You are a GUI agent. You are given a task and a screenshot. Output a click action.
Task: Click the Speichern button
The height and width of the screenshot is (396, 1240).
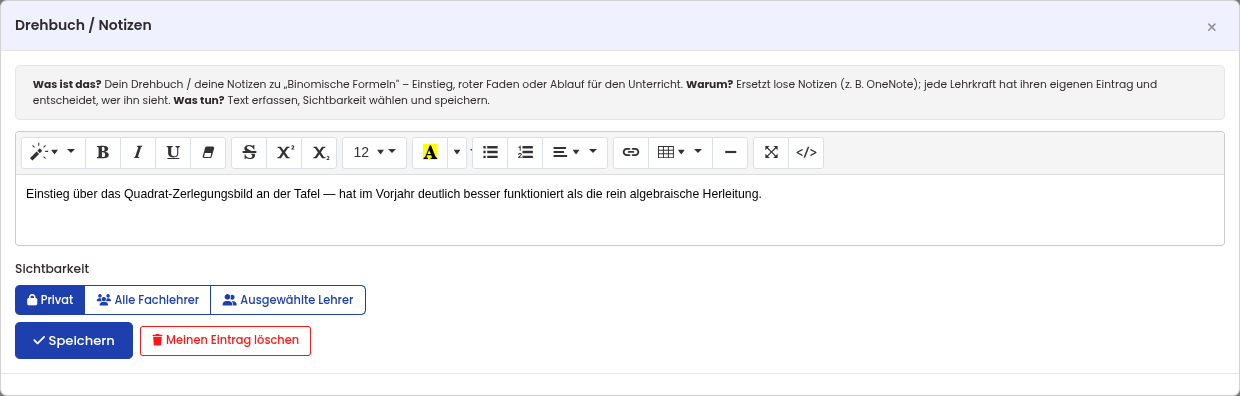[74, 340]
